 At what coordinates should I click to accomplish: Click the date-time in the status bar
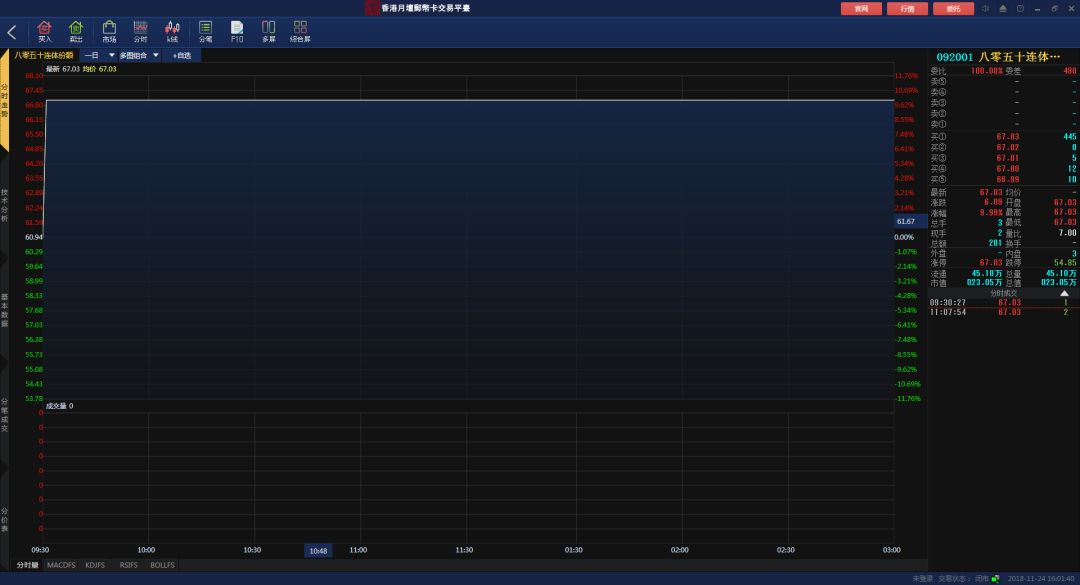1041,579
